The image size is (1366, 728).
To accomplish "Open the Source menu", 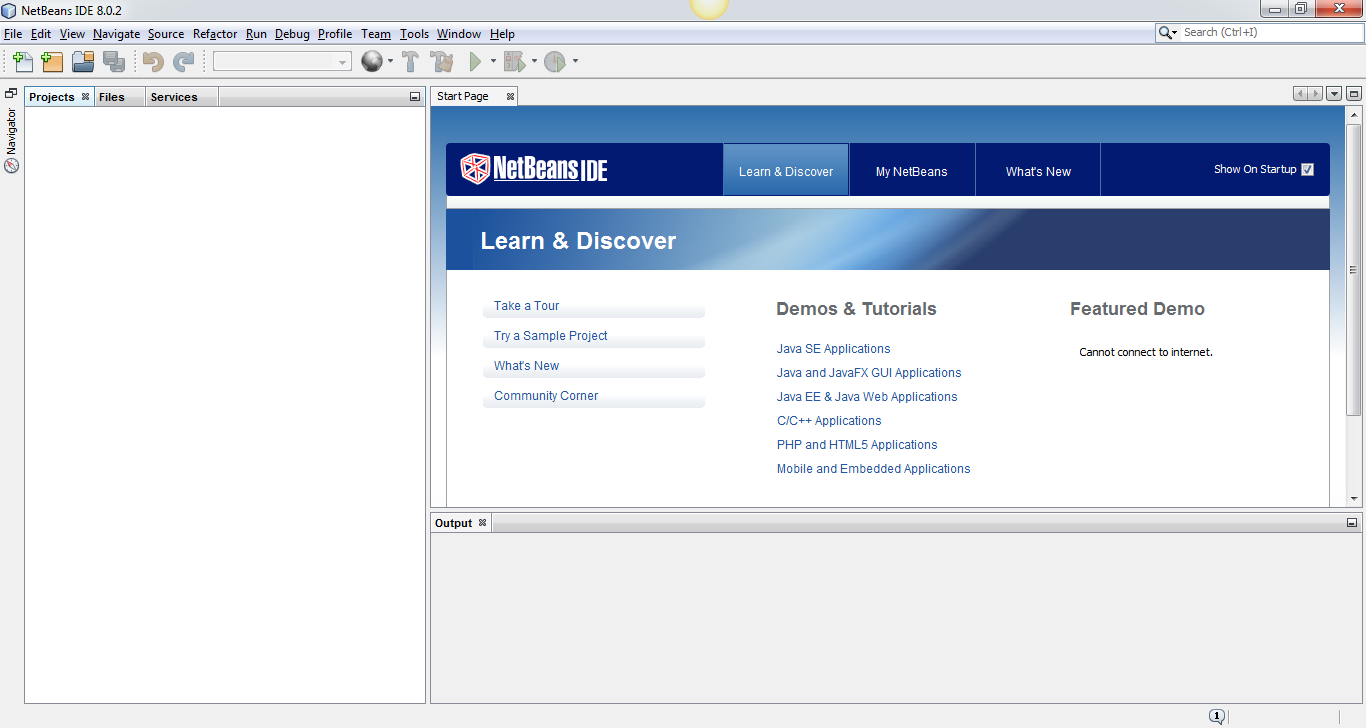I will tap(166, 34).
